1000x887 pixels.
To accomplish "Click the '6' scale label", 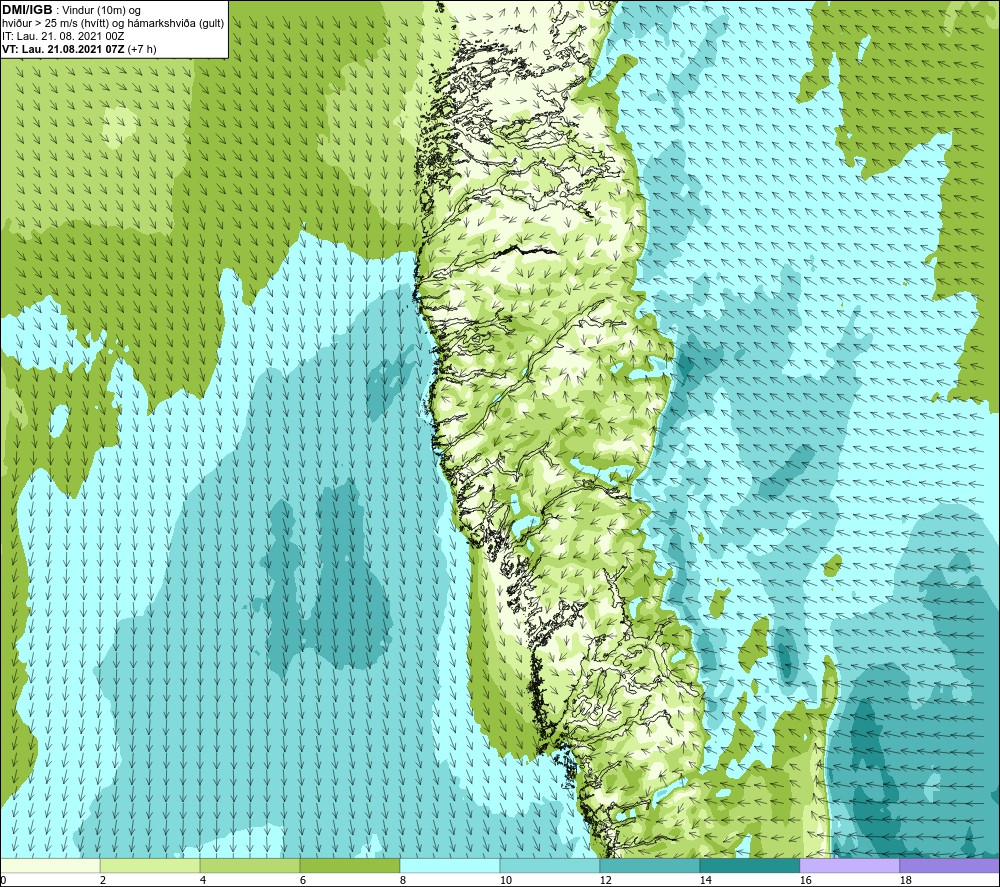I will point(303,881).
